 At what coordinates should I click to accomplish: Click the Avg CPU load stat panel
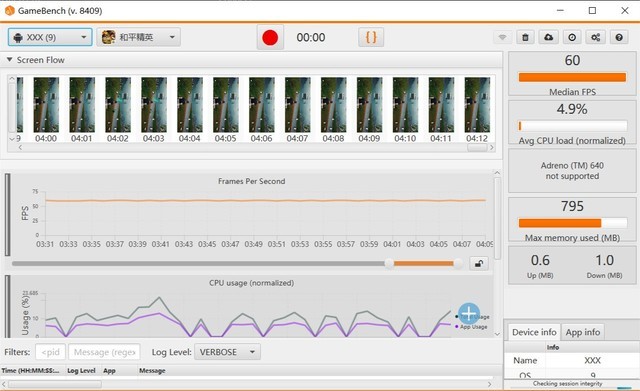tap(572, 122)
